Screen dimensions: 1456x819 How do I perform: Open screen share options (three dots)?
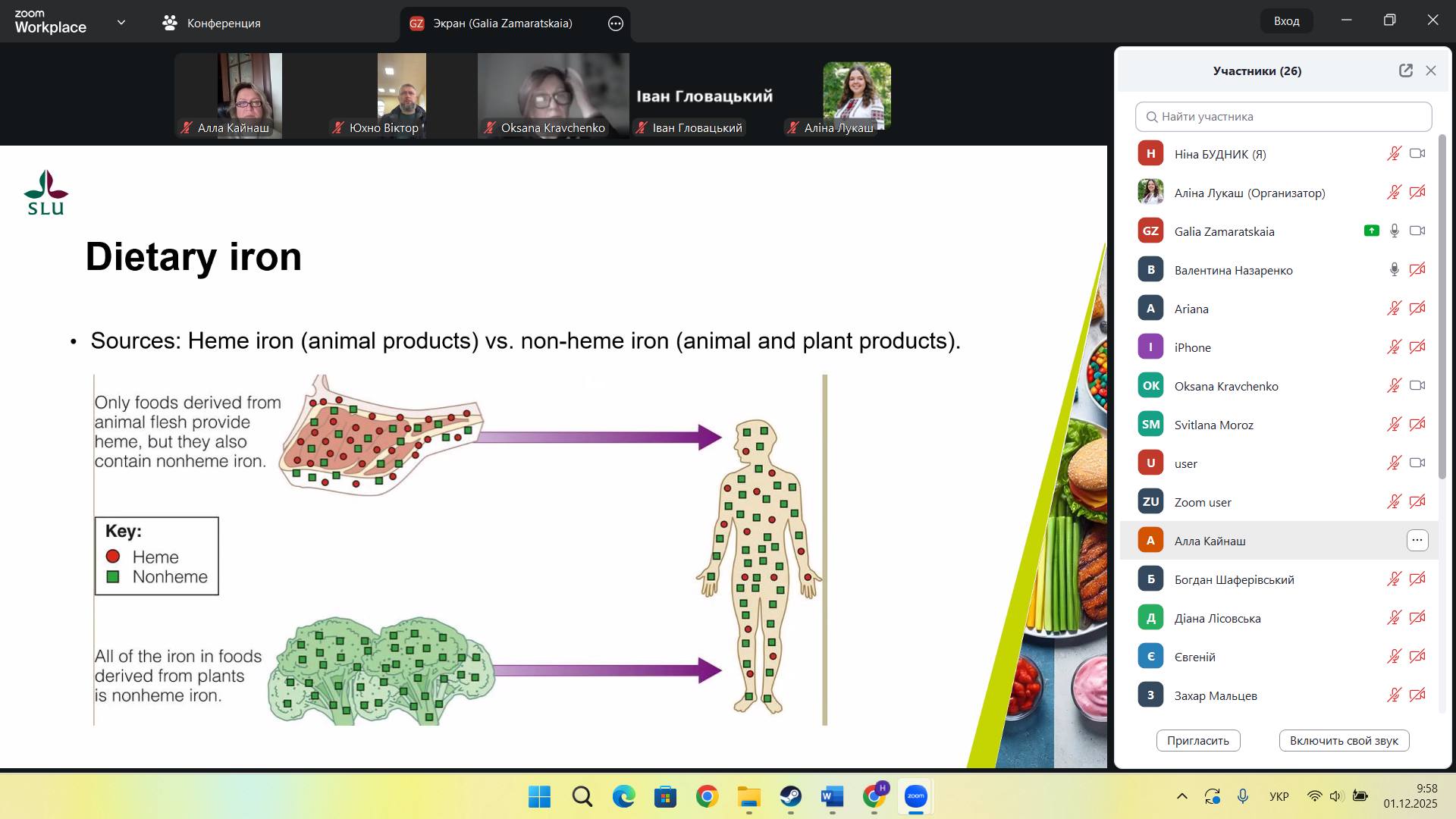(616, 24)
